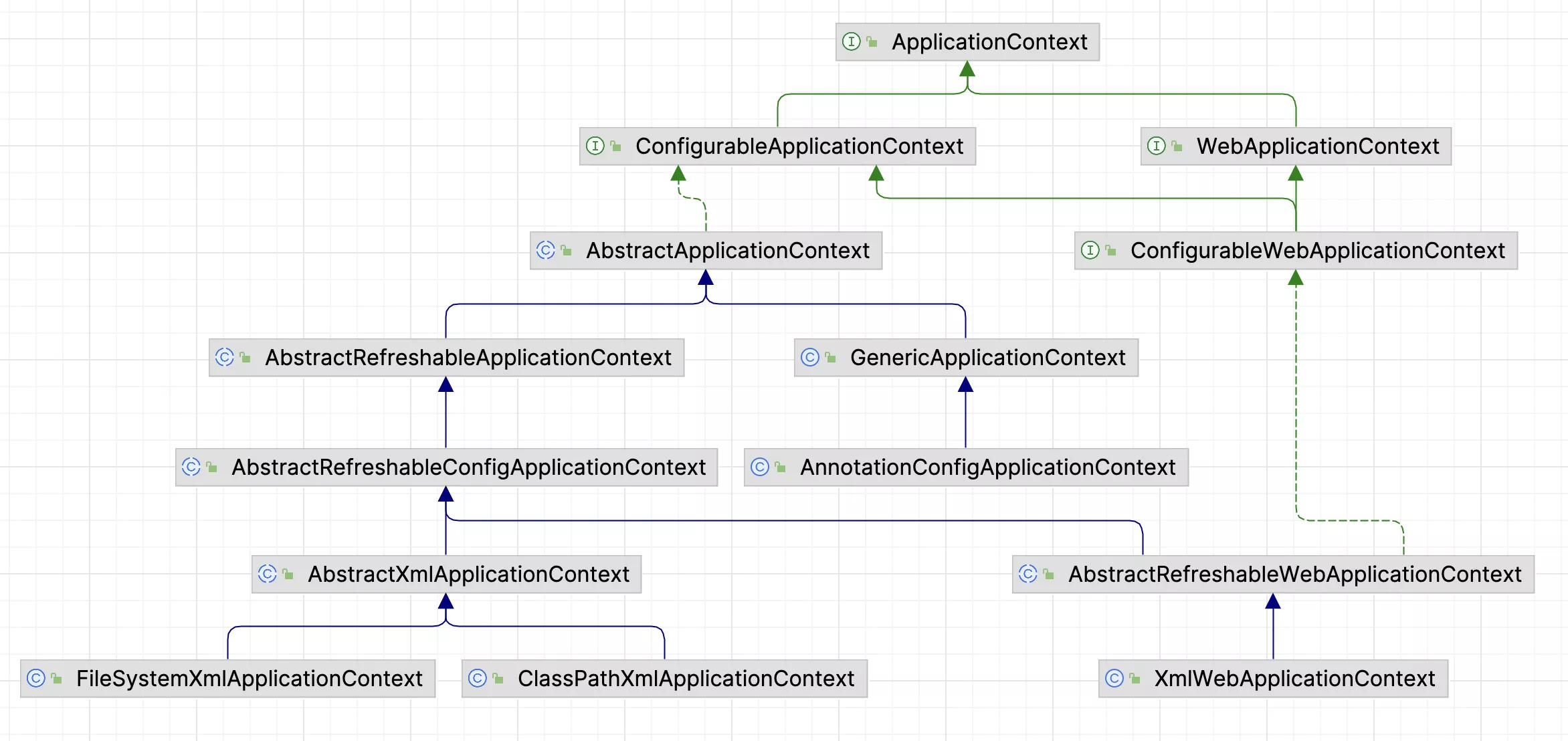Click the interface icon on ConfigurableWebApplicationContext node
This screenshot has width=1568, height=741.
(x=1090, y=250)
